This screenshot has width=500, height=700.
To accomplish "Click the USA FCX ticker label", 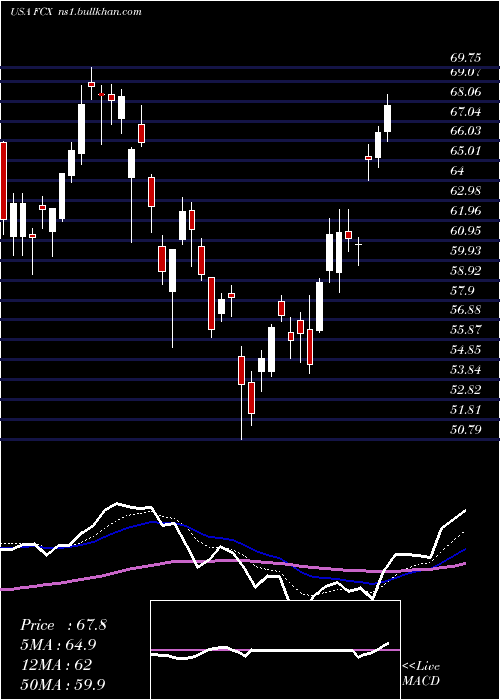I will [32, 12].
